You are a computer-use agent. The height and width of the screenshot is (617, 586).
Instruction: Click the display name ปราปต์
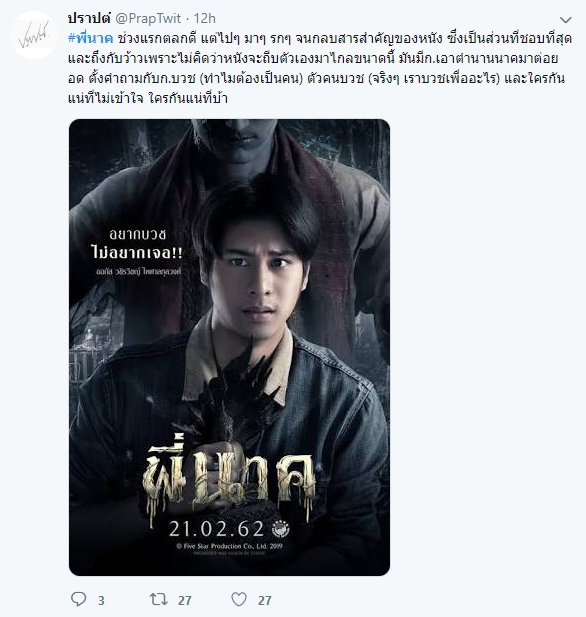(x=89, y=18)
